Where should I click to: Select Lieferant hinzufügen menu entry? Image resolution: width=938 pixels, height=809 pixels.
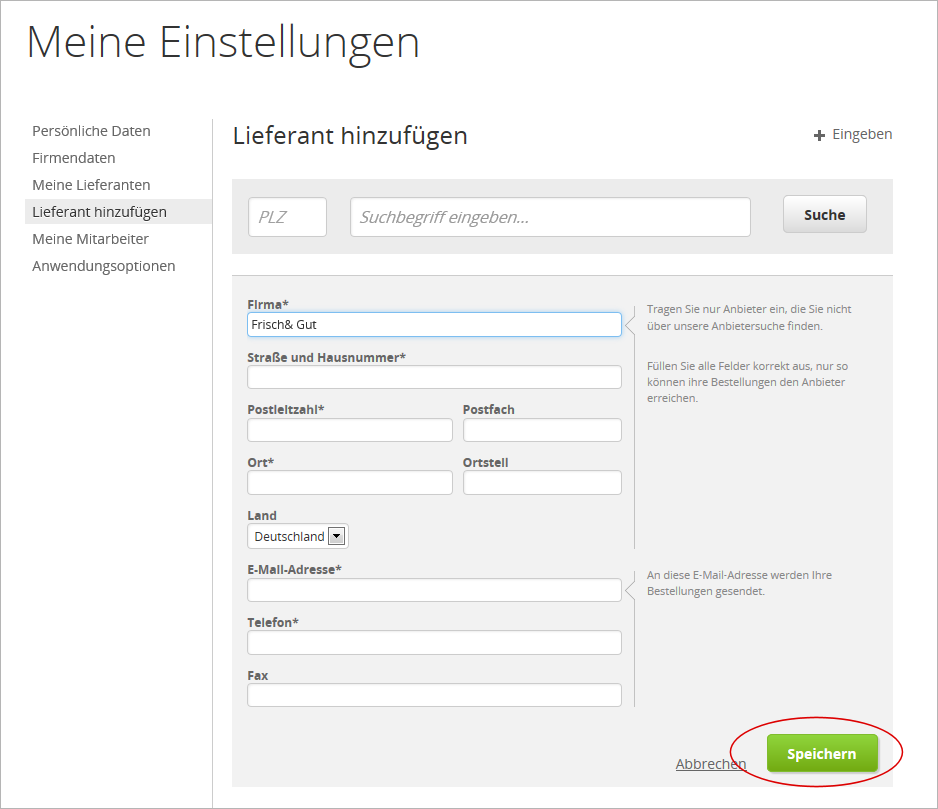99,212
